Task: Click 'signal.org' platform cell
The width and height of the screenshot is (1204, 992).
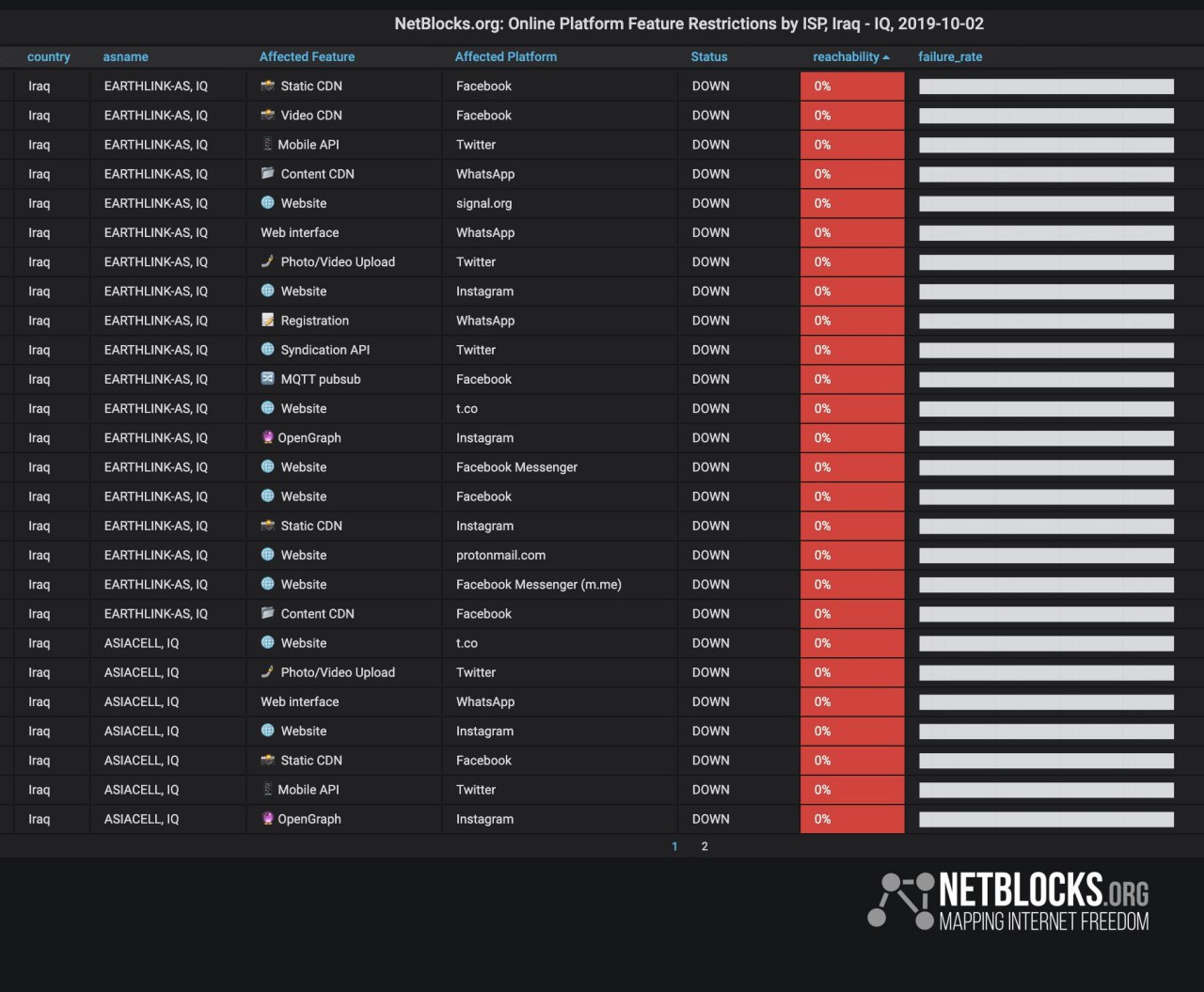Action: (x=485, y=203)
